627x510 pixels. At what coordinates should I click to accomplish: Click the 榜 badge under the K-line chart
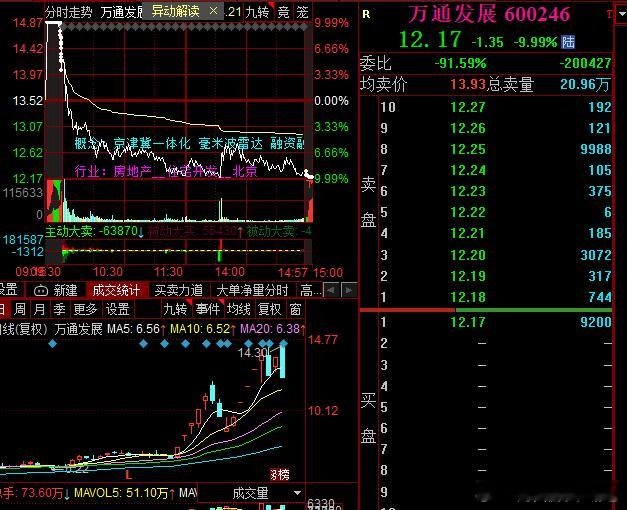click(x=280, y=475)
